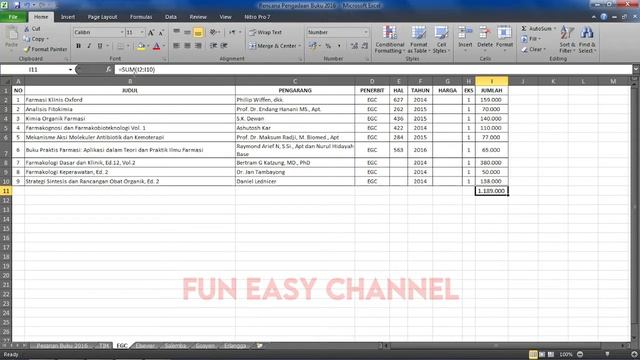Image resolution: width=640 pixels, height=360 pixels.
Task: Open Sort & Filter menu
Action: tap(567, 39)
